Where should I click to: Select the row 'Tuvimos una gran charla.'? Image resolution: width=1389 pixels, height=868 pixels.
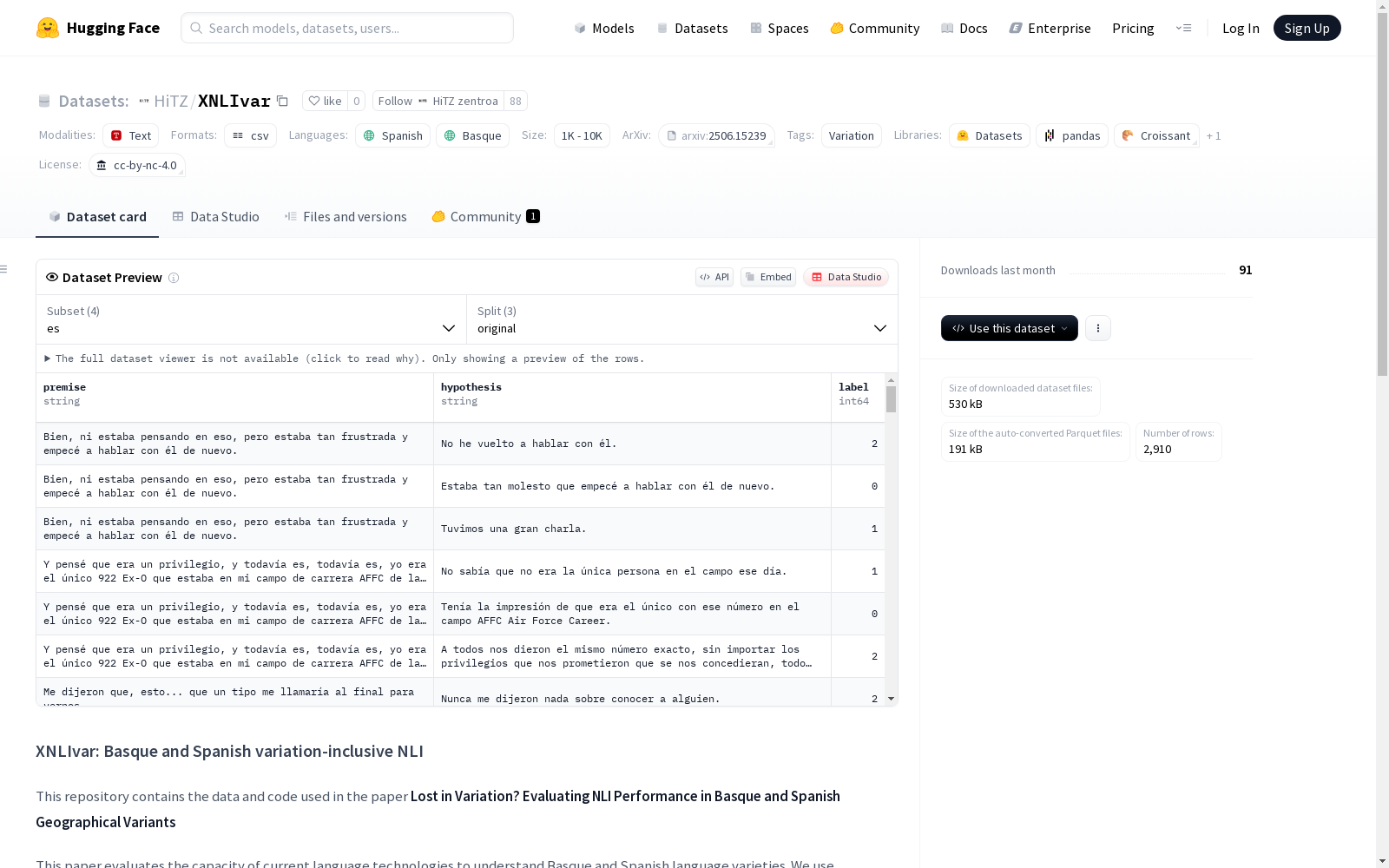click(460, 529)
